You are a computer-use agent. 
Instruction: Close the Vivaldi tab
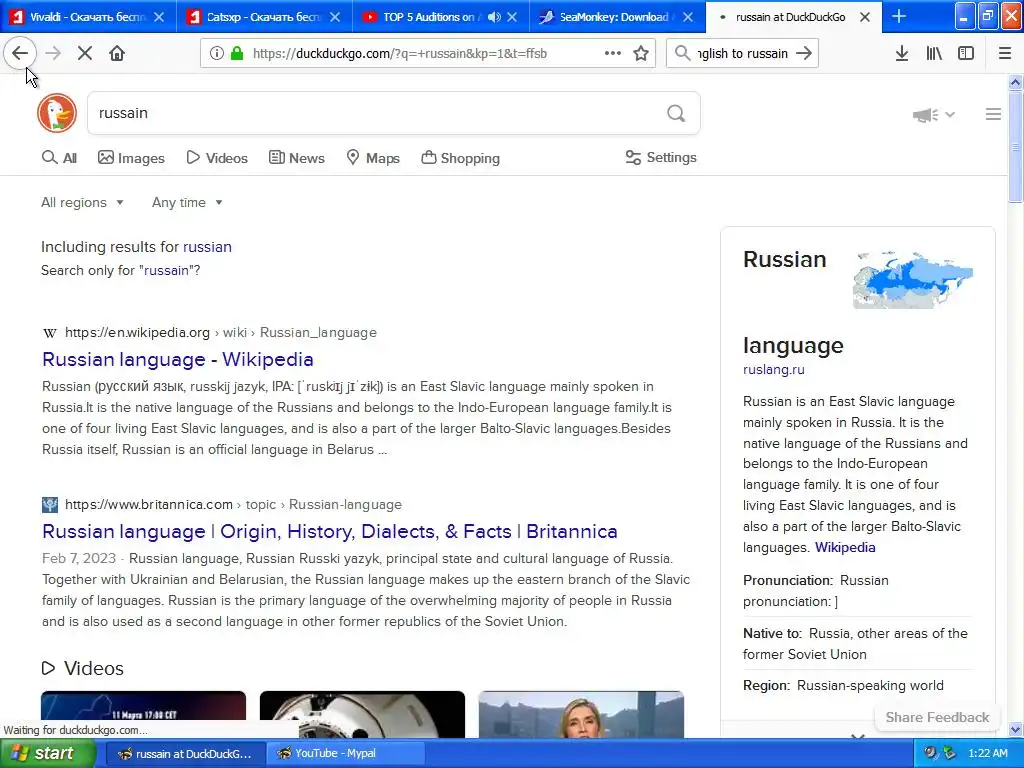(x=159, y=17)
